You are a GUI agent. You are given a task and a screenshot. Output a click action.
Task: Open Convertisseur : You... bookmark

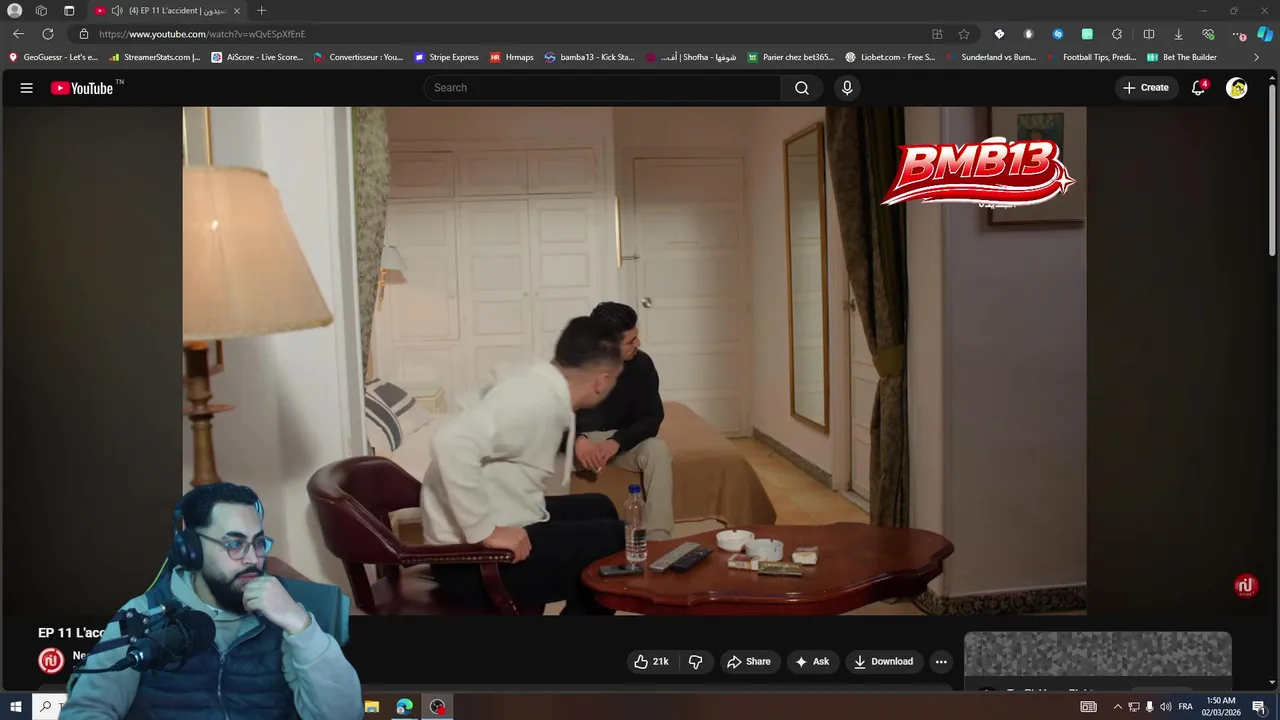[x=358, y=57]
